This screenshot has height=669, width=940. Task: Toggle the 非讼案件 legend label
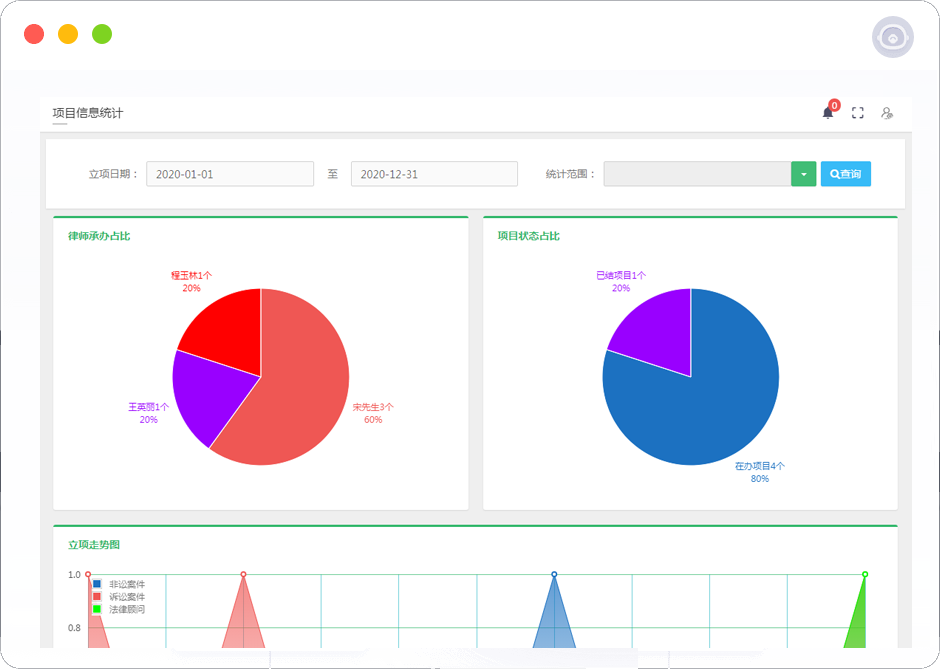coord(127,584)
